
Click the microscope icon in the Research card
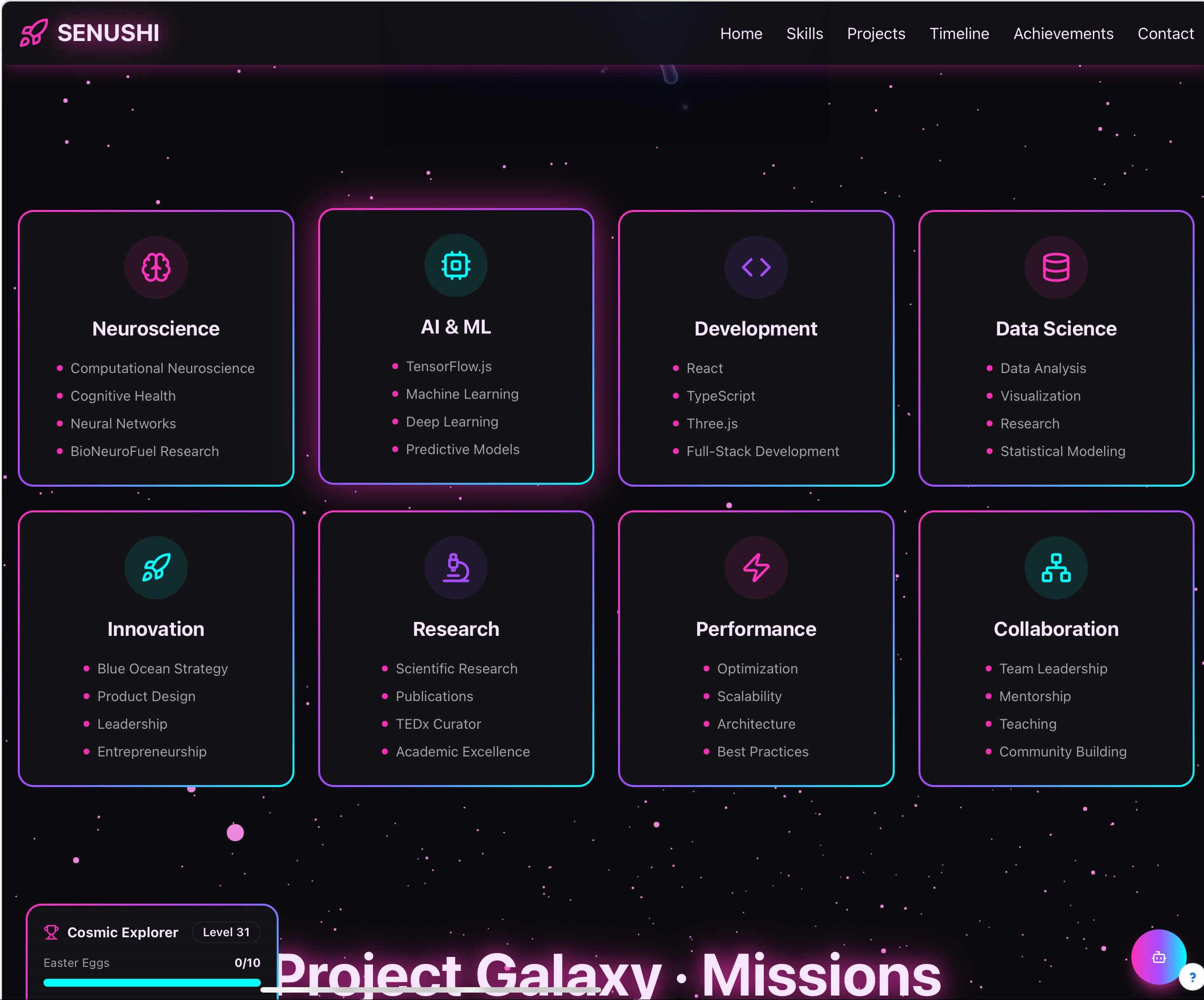pyautogui.click(x=456, y=568)
